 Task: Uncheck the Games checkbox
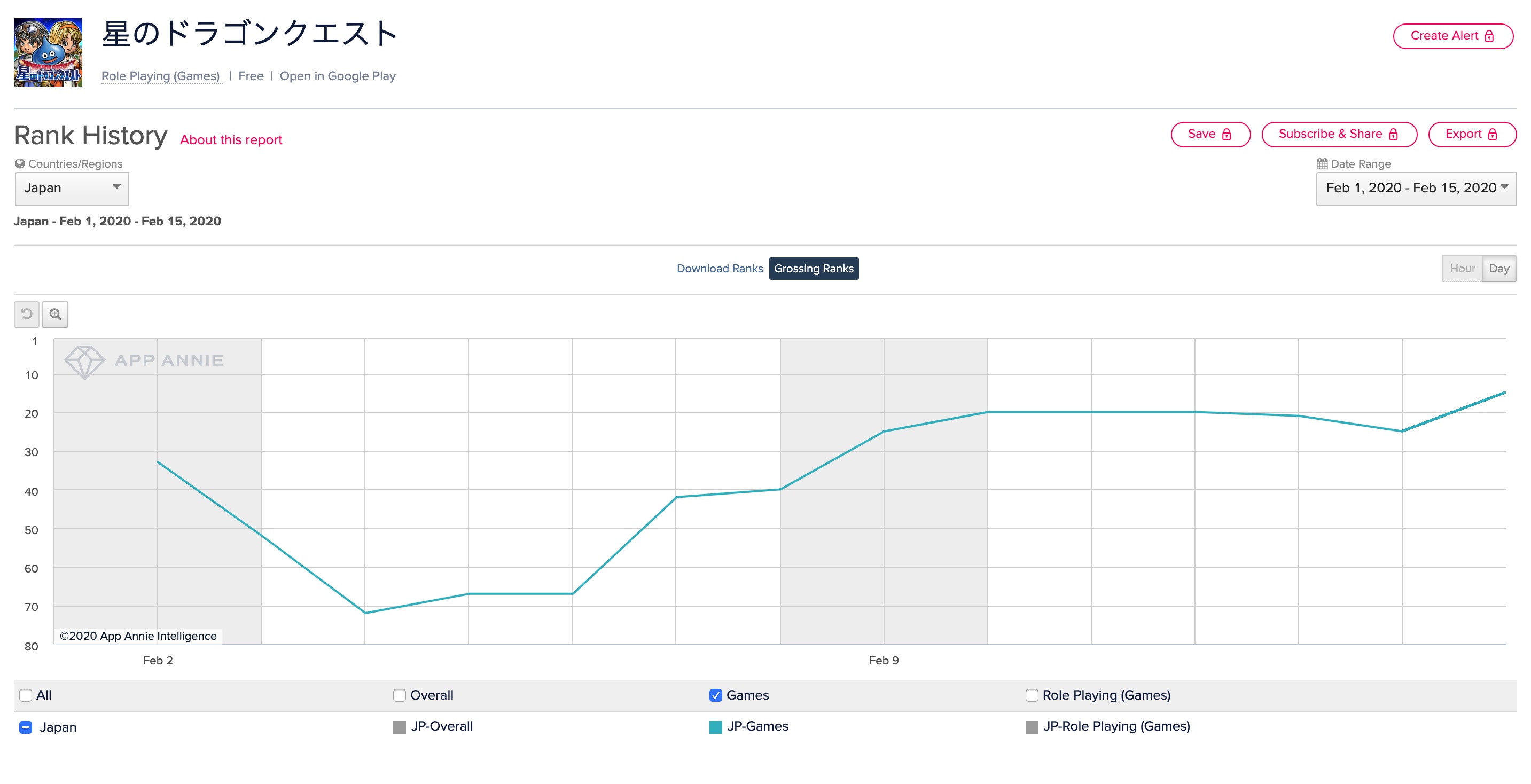[716, 695]
